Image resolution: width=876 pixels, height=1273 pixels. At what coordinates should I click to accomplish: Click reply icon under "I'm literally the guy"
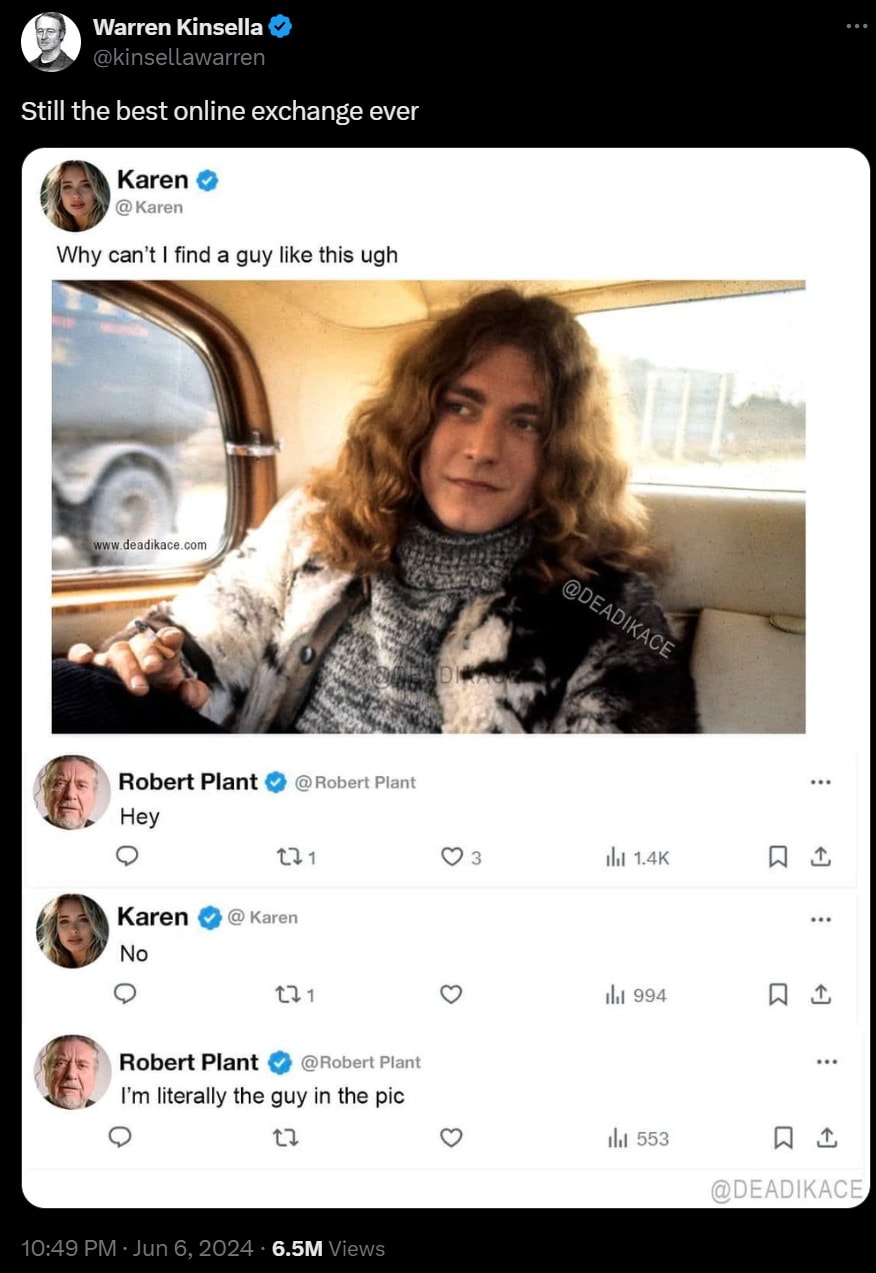(120, 1138)
